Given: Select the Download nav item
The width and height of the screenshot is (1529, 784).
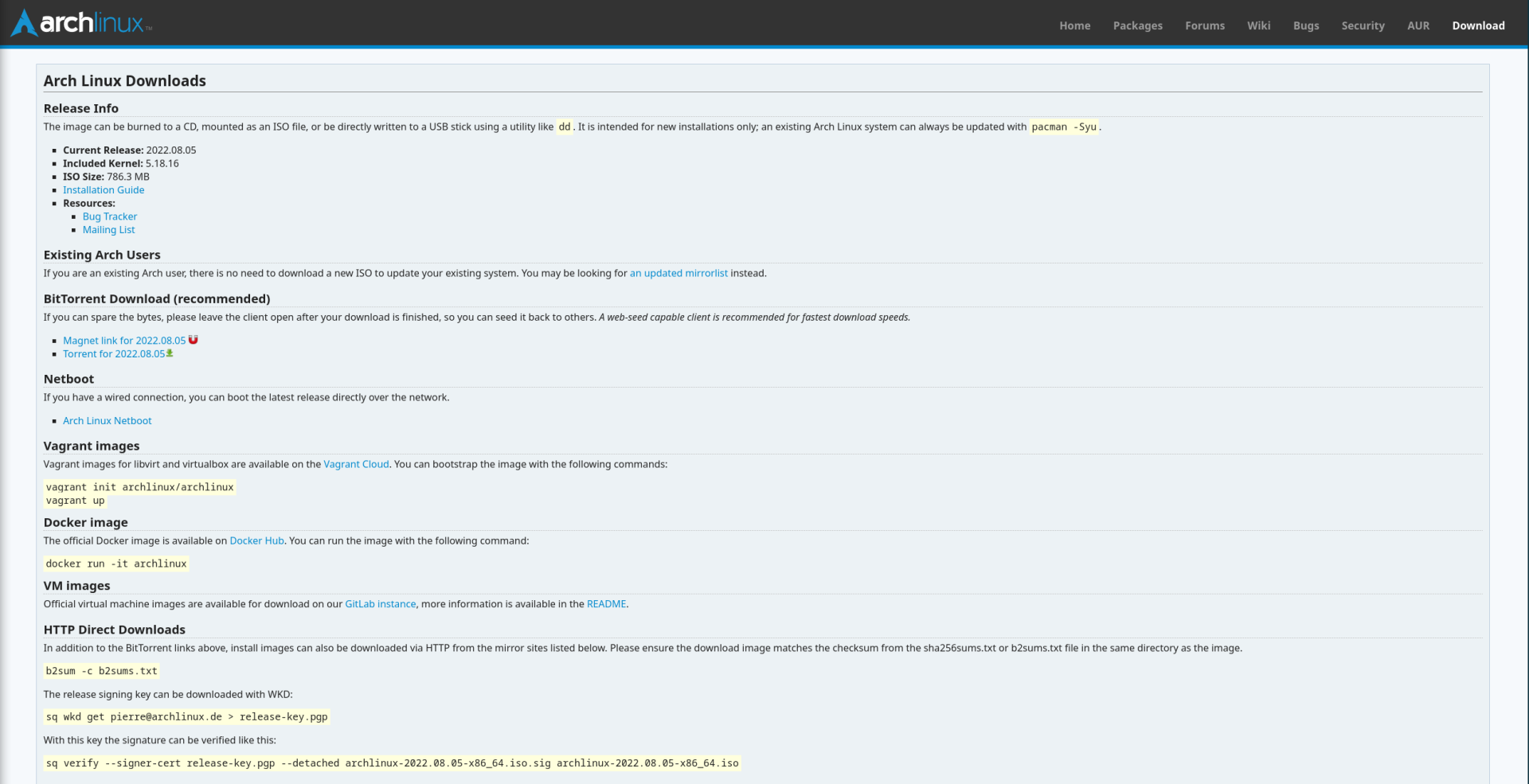Looking at the screenshot, I should [1477, 25].
